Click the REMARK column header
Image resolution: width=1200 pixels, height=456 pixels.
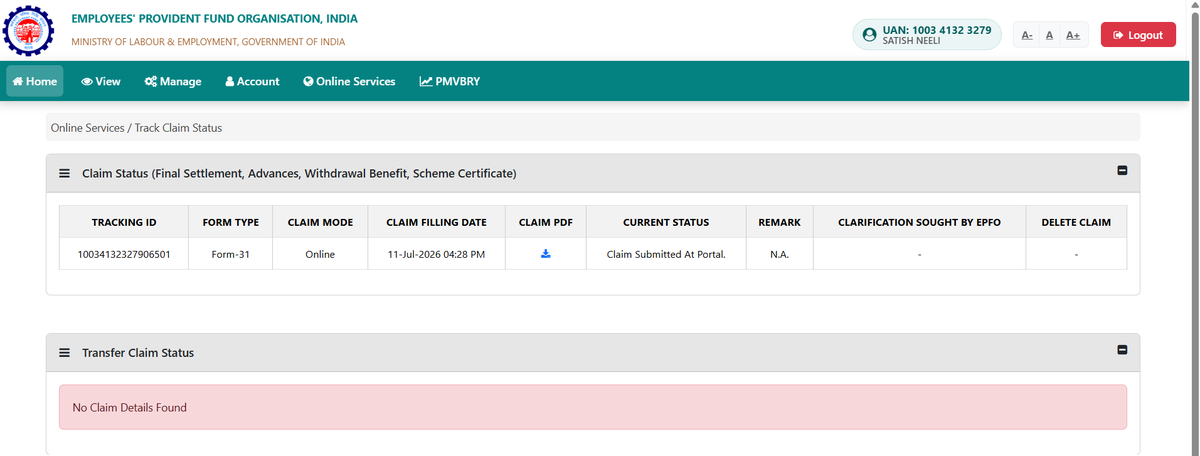click(780, 222)
